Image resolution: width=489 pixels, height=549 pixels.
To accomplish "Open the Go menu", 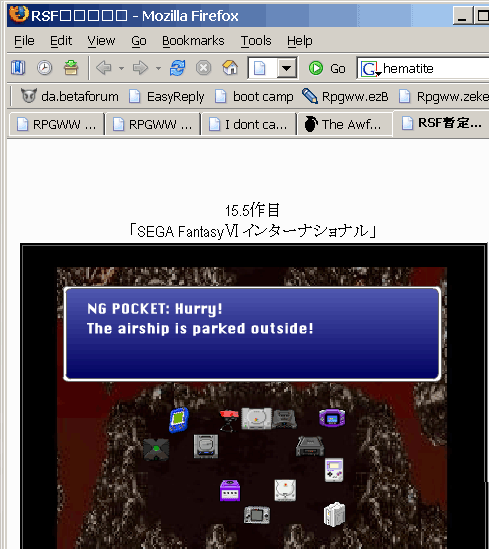I will (x=139, y=41).
